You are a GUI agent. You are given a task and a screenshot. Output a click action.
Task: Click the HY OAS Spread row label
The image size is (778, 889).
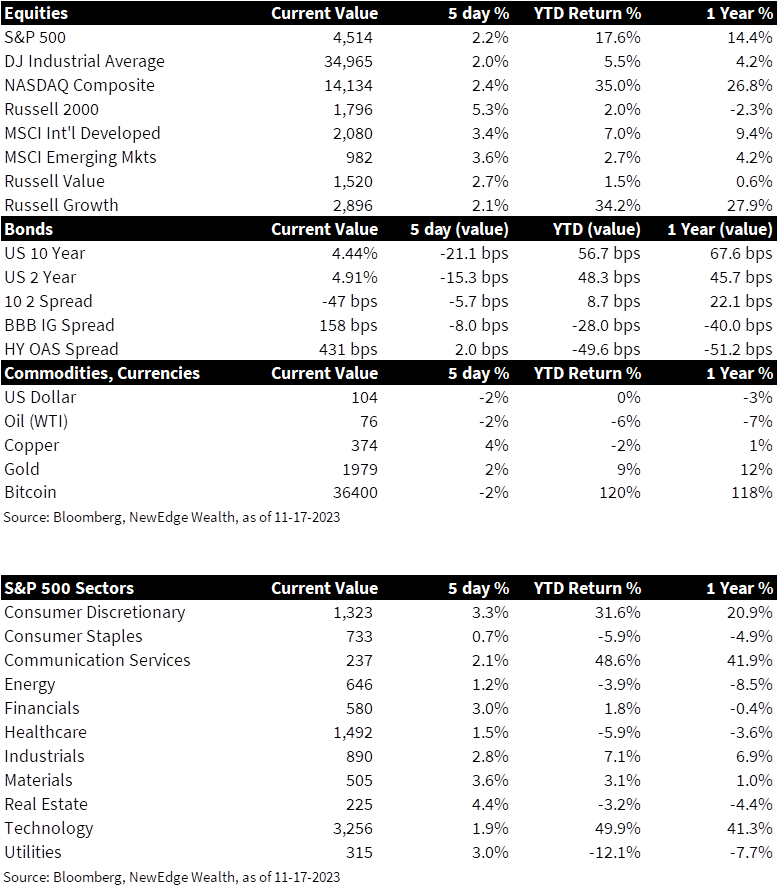pos(61,349)
